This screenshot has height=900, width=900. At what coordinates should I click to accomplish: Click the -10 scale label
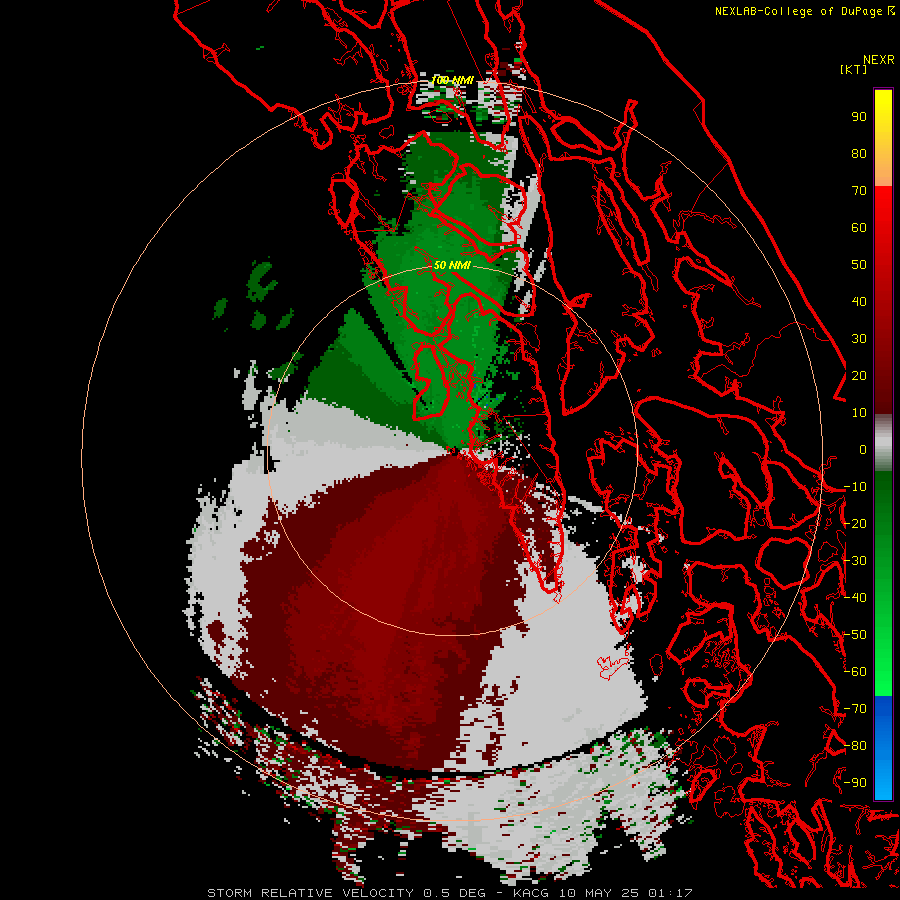pyautogui.click(x=855, y=487)
